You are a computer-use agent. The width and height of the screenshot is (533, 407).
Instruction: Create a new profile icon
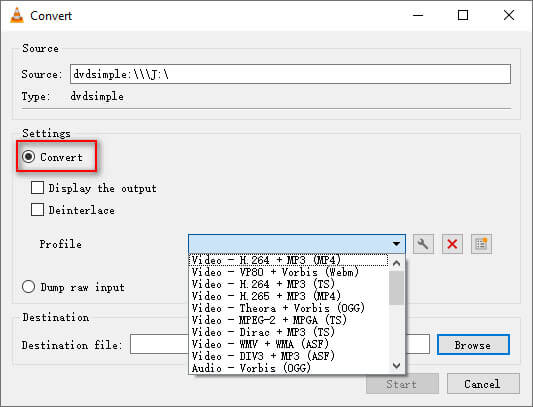tap(481, 244)
